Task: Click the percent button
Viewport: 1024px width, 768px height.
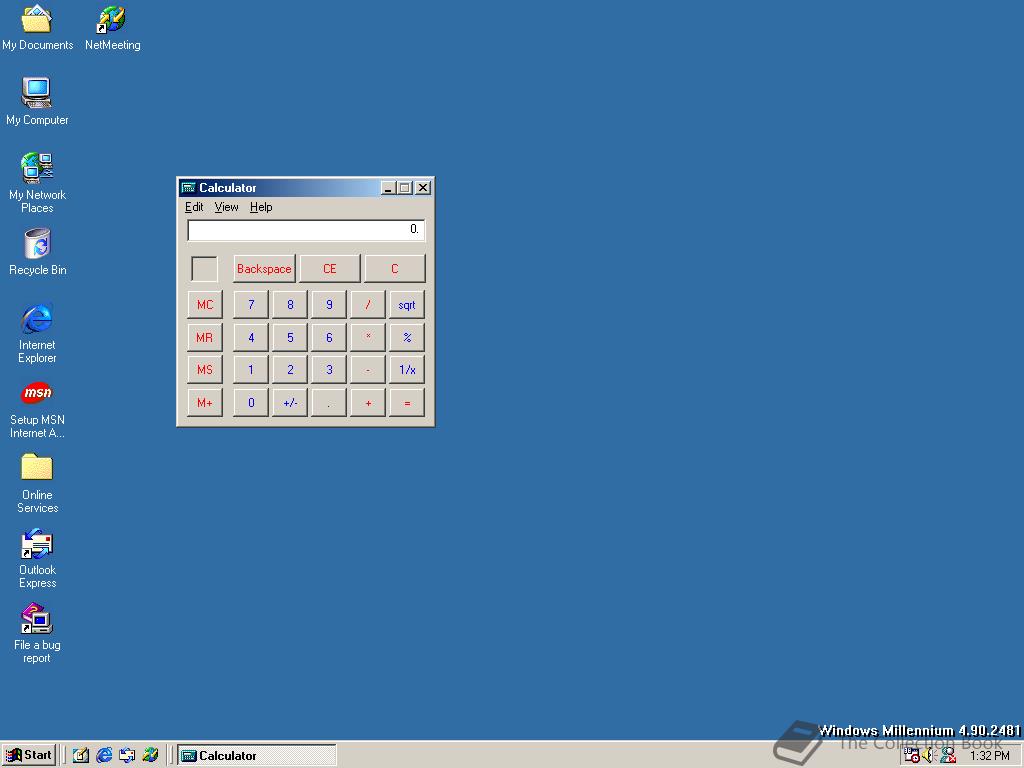Action: point(407,338)
